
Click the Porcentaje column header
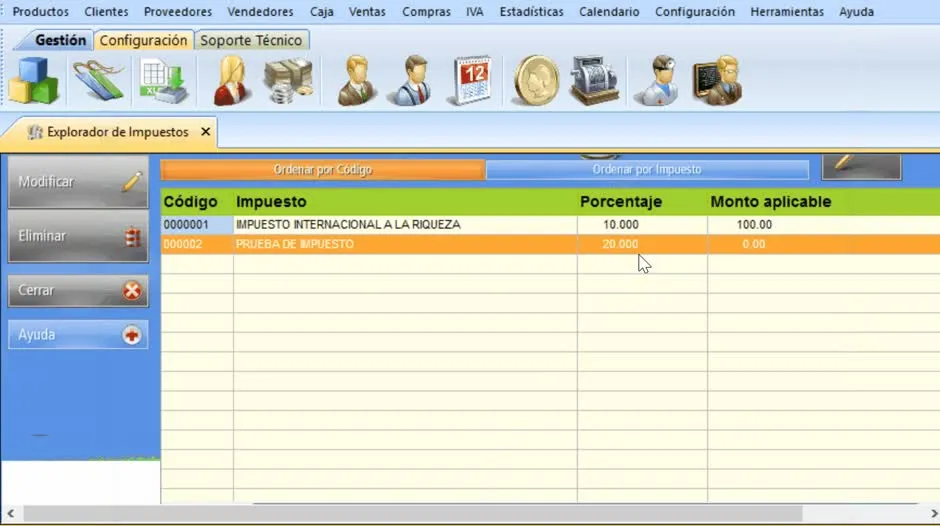[x=641, y=202]
